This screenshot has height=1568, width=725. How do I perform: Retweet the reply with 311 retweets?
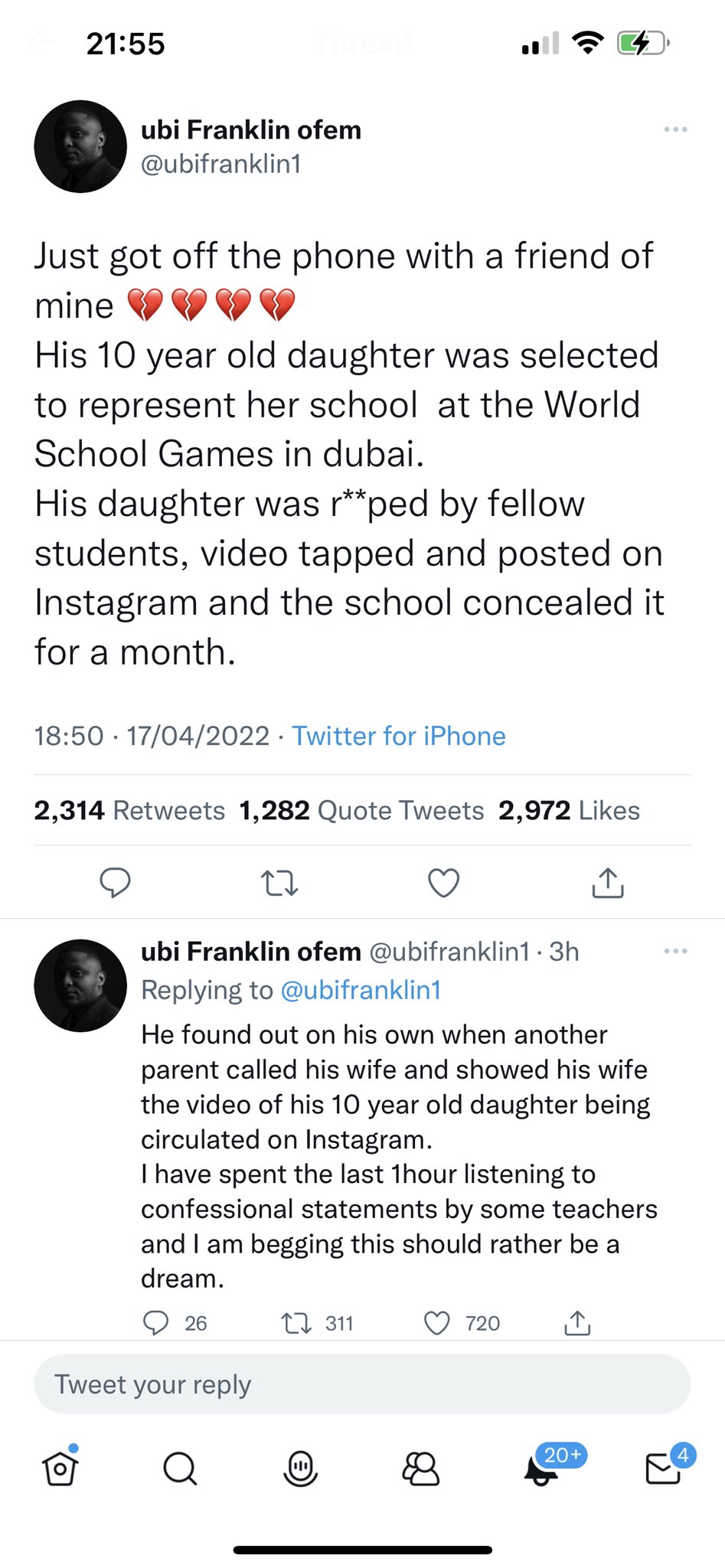296,1323
